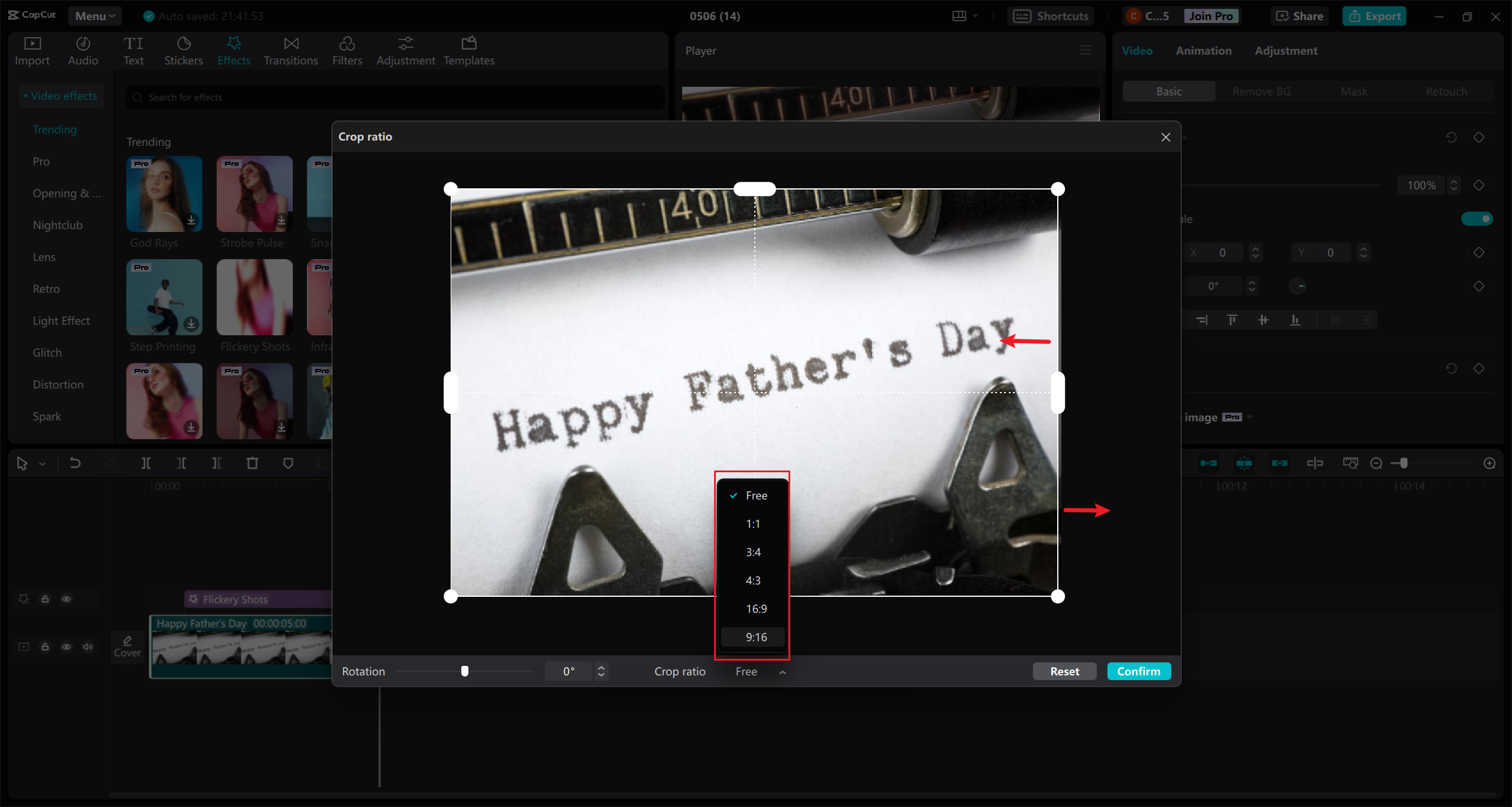Click the Confirm button in the crop dialog
Viewport: 1512px width, 807px height.
(1139, 671)
